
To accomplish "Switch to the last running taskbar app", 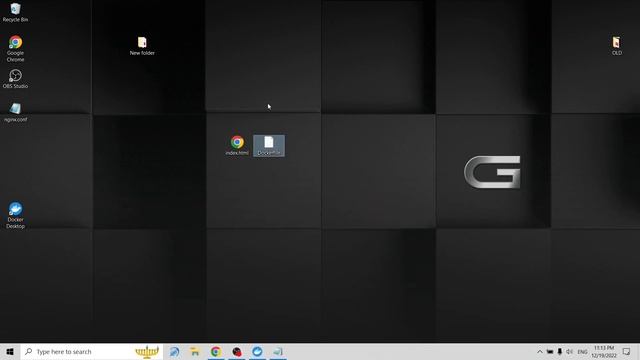I will tap(278, 351).
